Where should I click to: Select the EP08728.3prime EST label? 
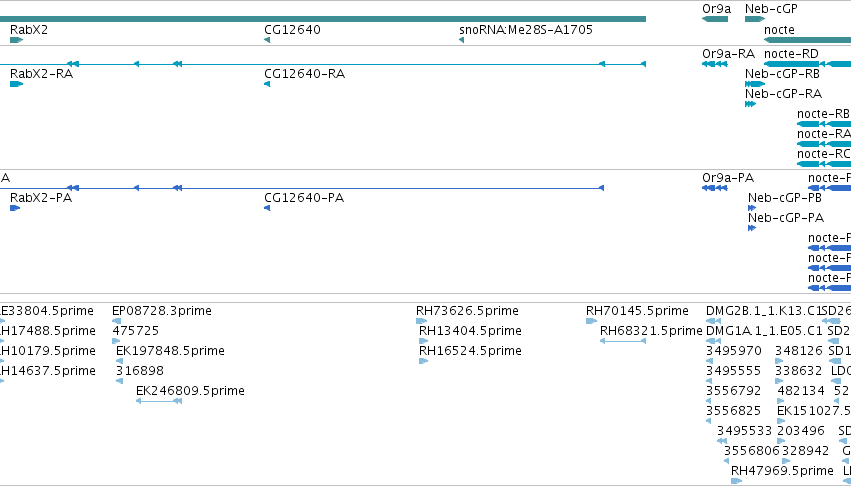tap(162, 311)
